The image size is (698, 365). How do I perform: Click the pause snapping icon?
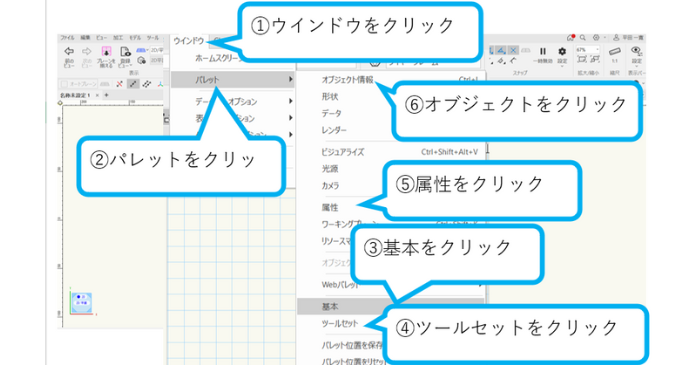[543, 52]
